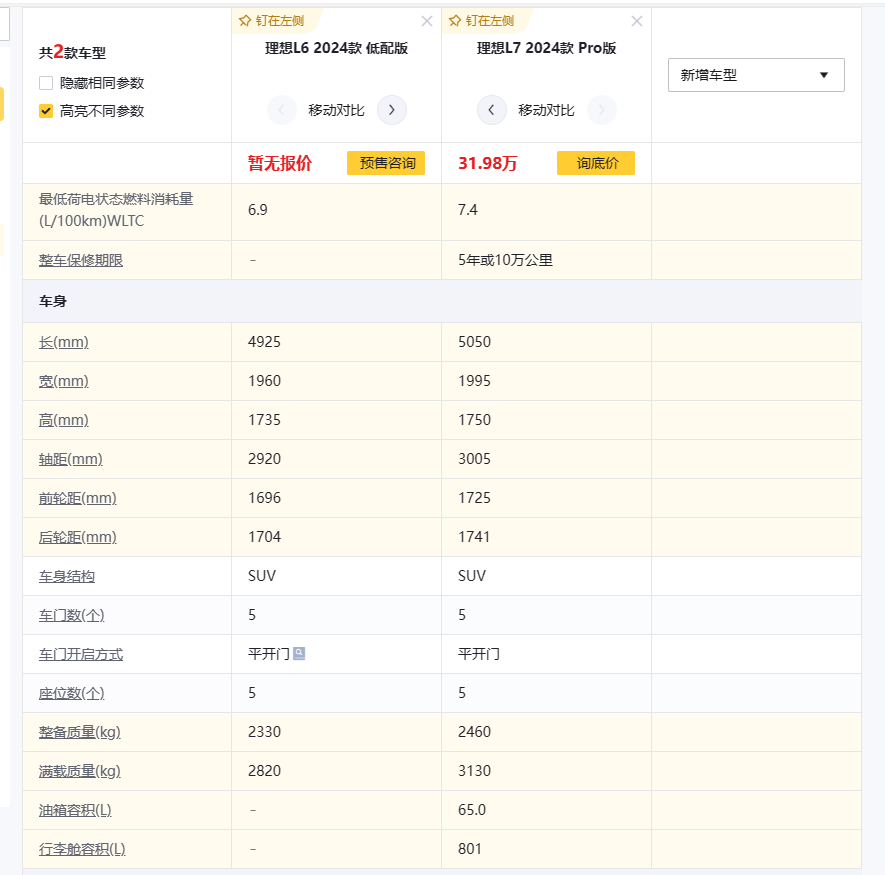Click the 最低荷电状态燃料消耗量 row label
Image resolution: width=885 pixels, height=875 pixels.
pos(116,210)
